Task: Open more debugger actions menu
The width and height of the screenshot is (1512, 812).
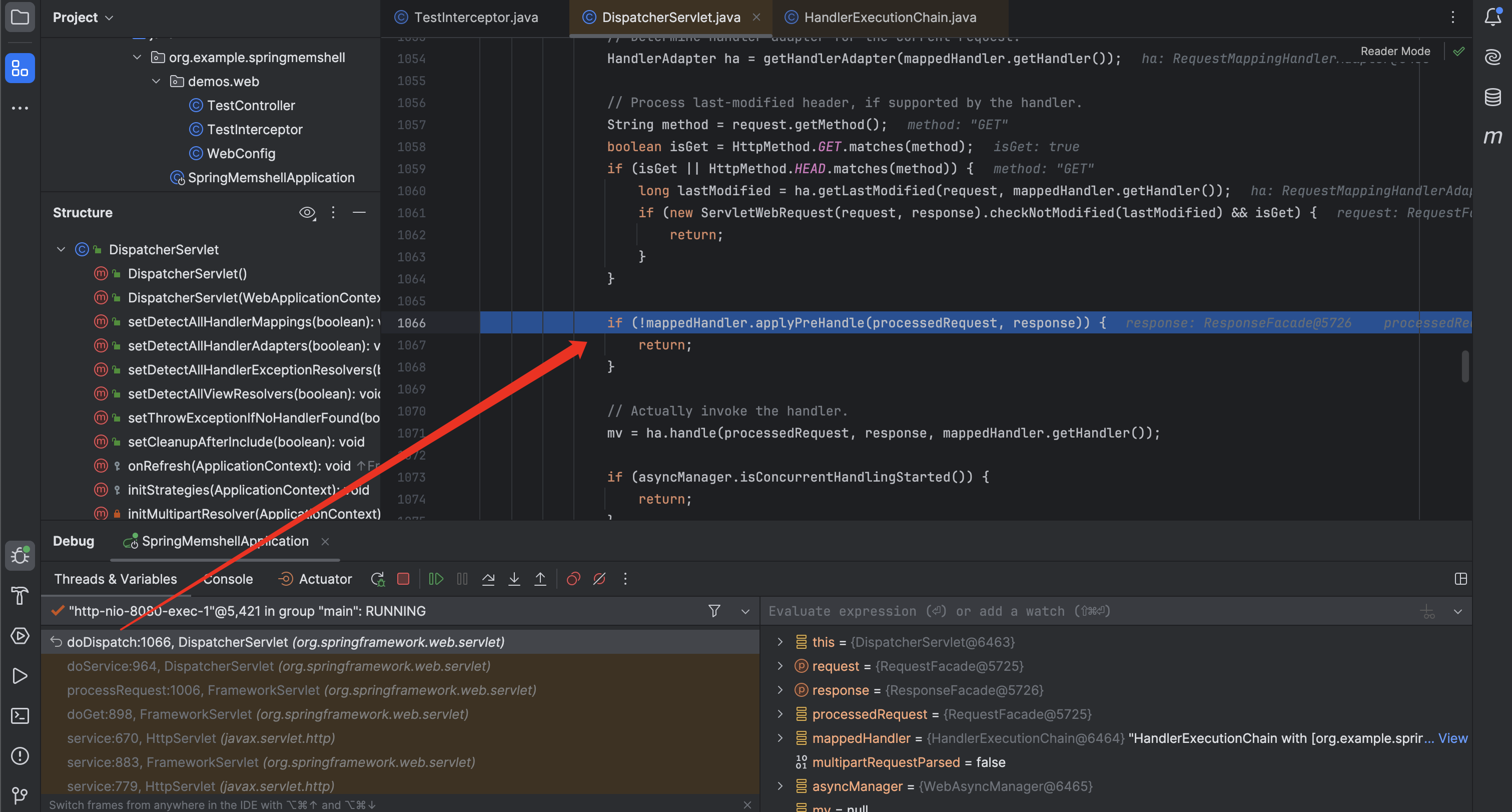Action: click(625, 579)
